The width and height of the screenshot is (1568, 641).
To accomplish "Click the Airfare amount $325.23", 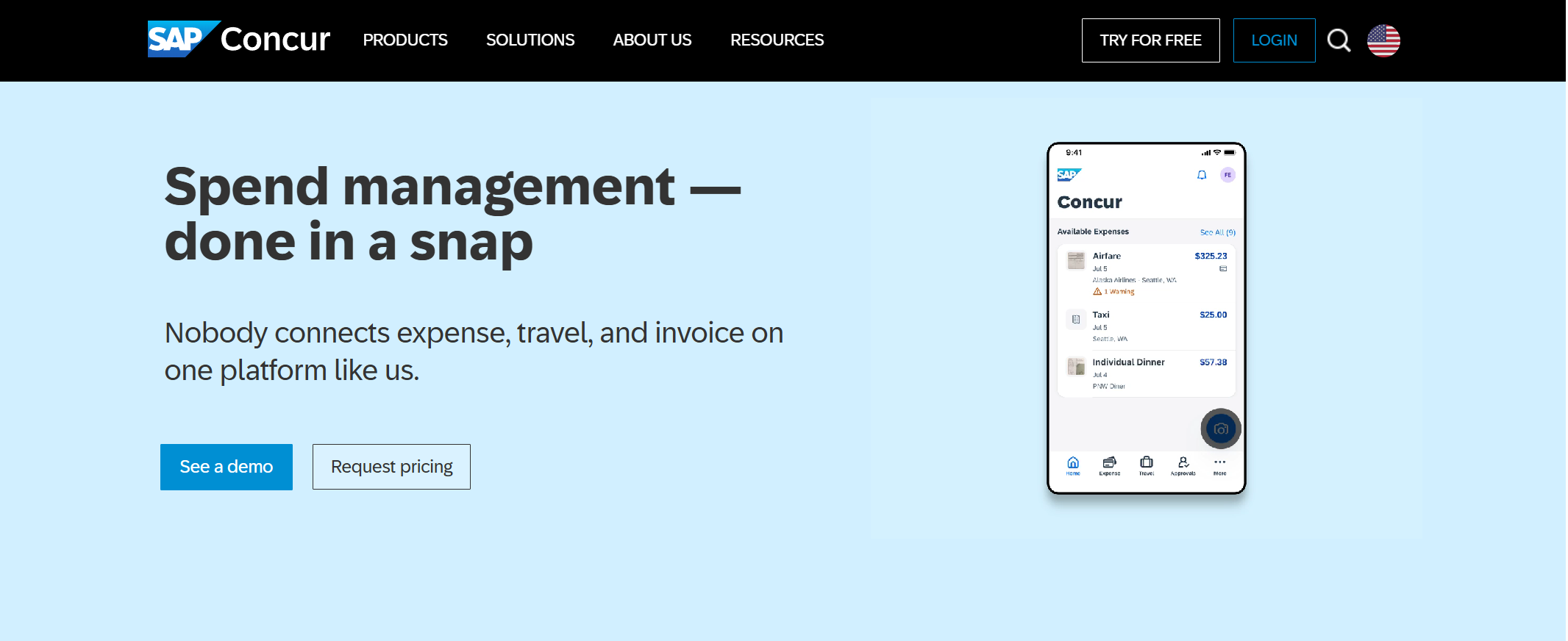I will pyautogui.click(x=1211, y=256).
